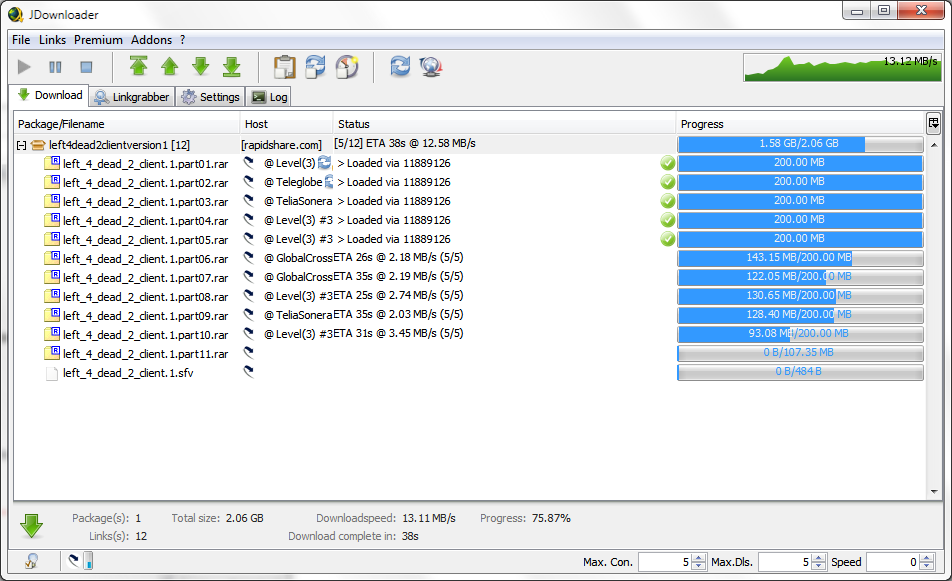952x581 pixels.
Task: Click package progress bar 1.58 GB/2.06 GB
Action: pyautogui.click(x=800, y=144)
